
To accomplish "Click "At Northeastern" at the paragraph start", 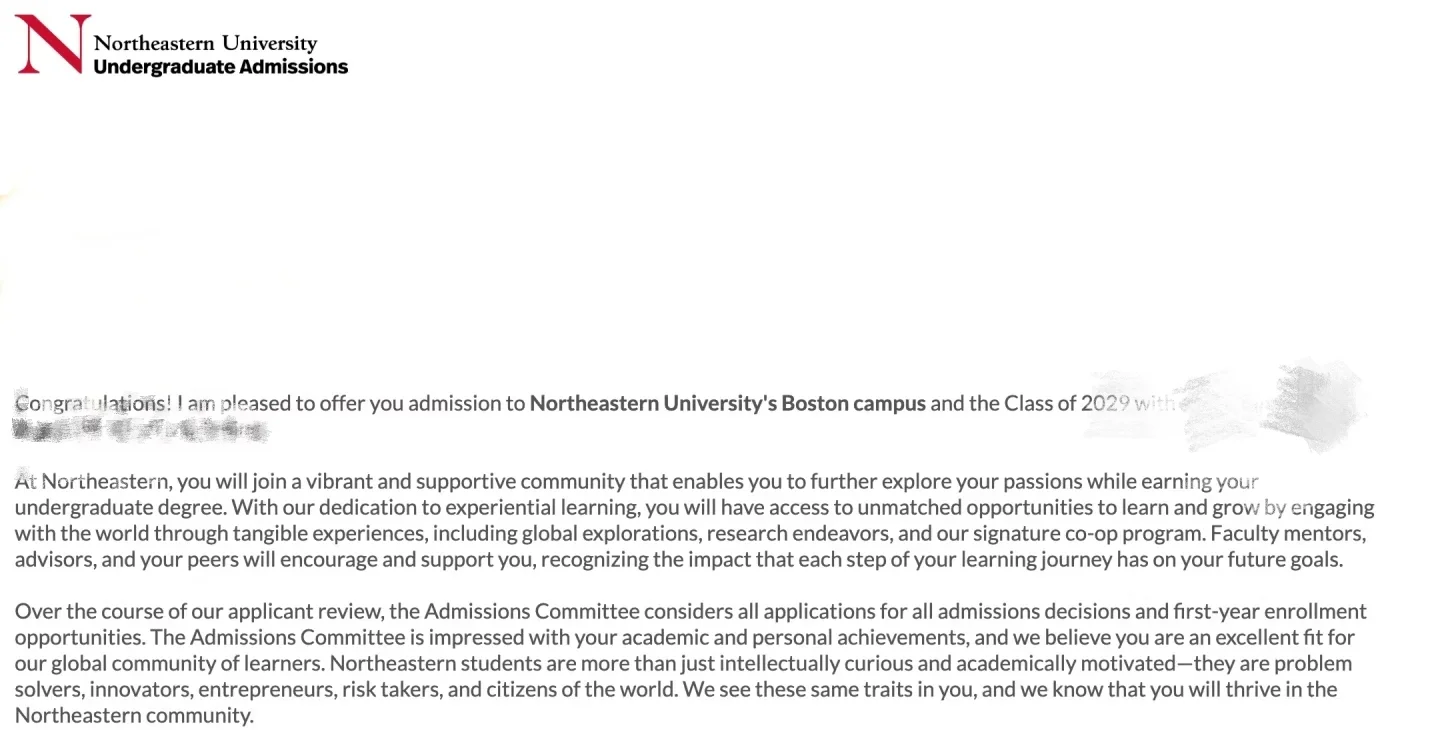I will 92,482.
